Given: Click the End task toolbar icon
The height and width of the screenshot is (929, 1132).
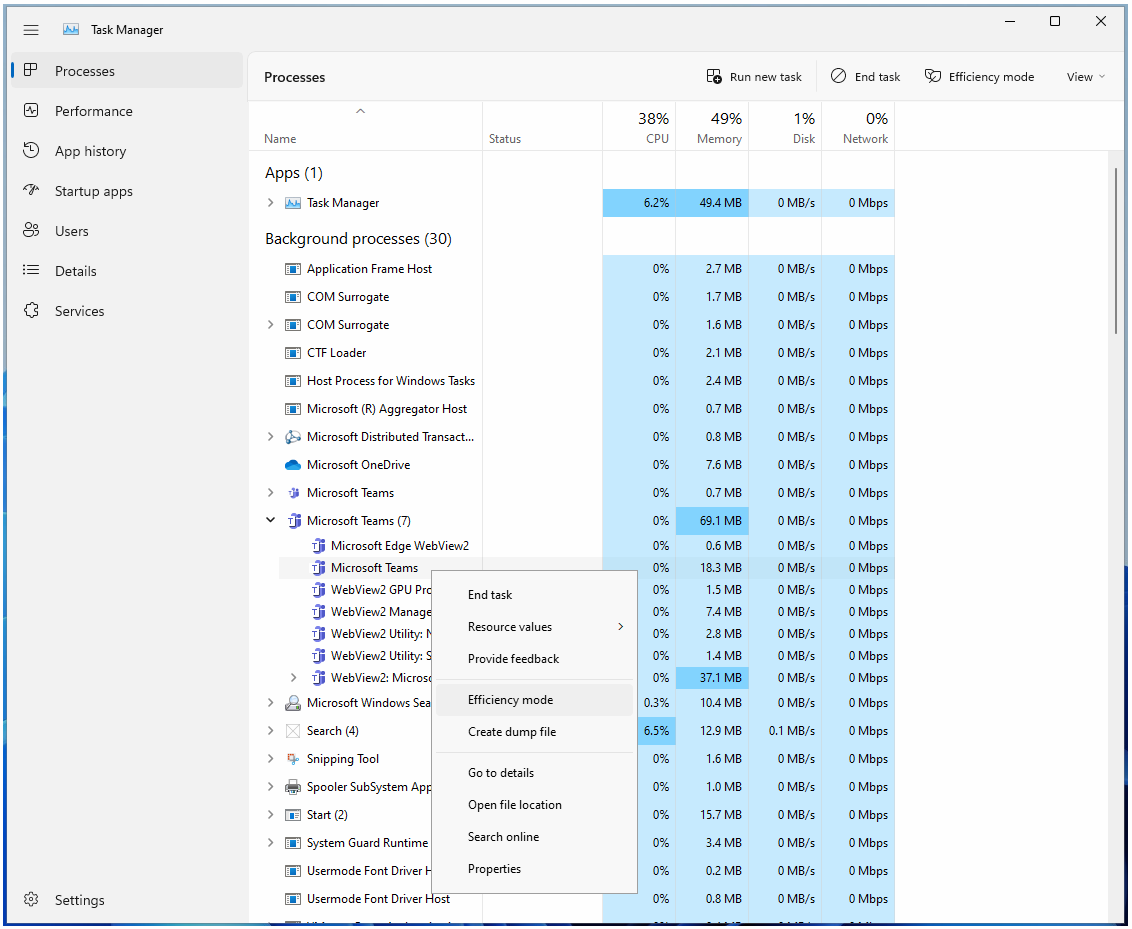Looking at the screenshot, I should (x=838, y=76).
